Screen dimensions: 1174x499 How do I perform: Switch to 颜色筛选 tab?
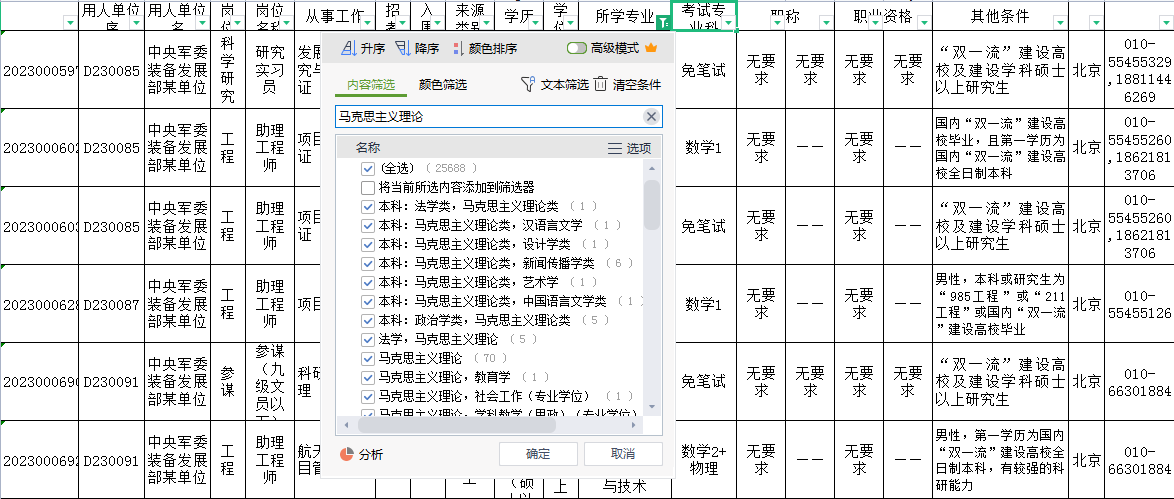[x=442, y=85]
